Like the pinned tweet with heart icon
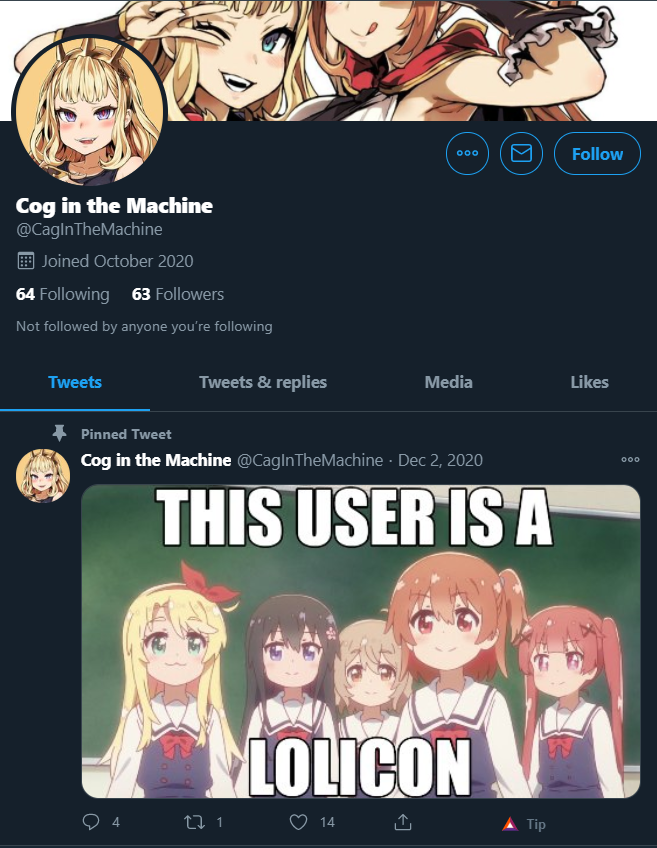This screenshot has width=657, height=848. 298,822
